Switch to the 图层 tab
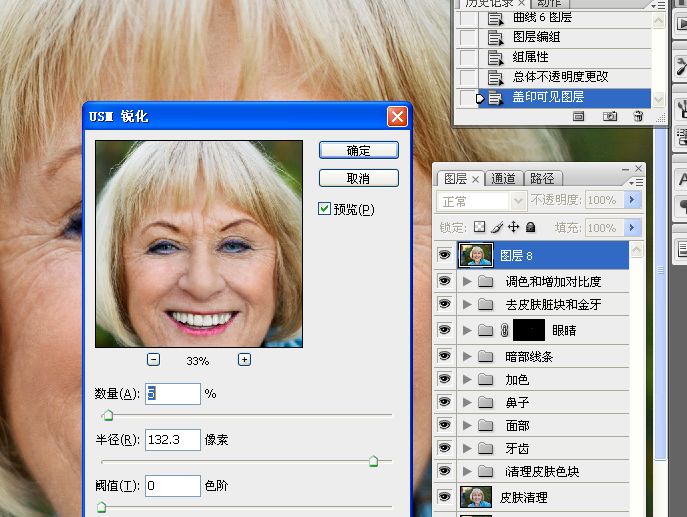 click(456, 178)
